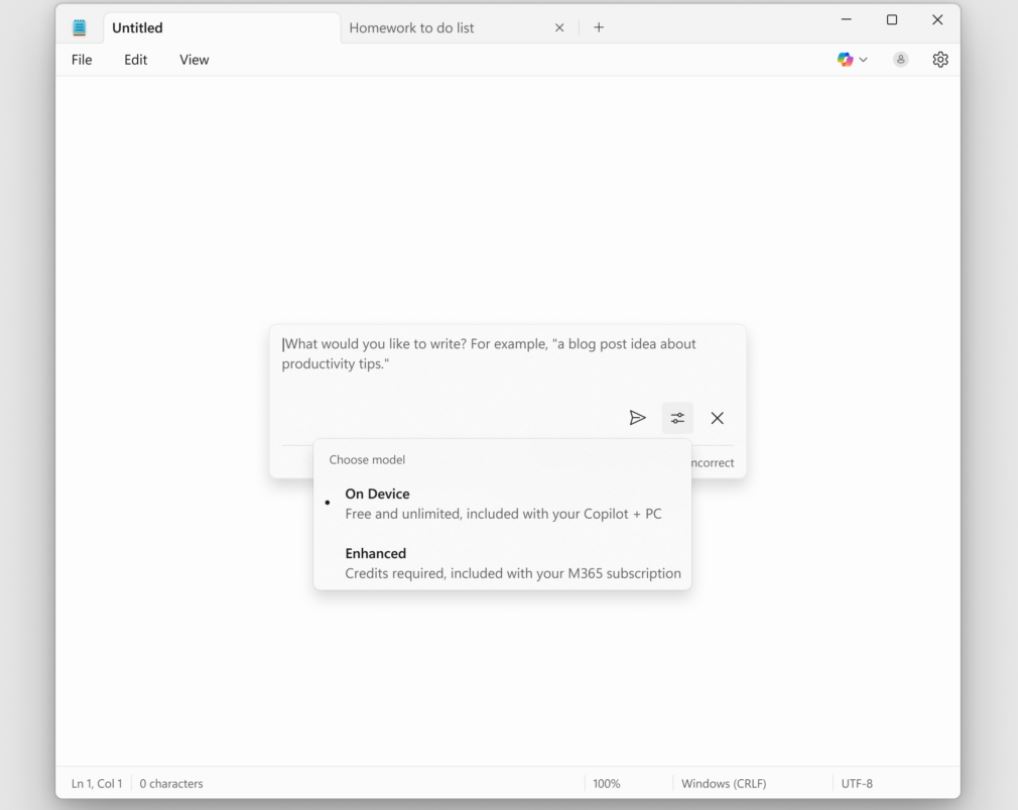Dismiss the Copilot prompt with the X icon
This screenshot has height=810, width=1018.
click(x=717, y=418)
